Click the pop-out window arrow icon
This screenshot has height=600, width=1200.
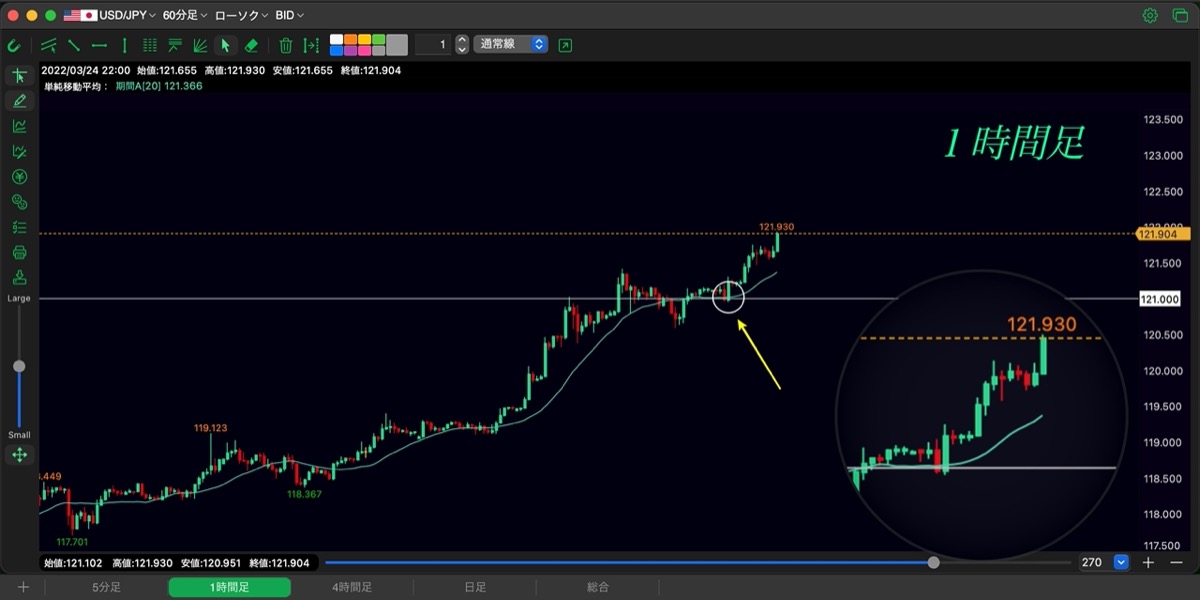566,45
